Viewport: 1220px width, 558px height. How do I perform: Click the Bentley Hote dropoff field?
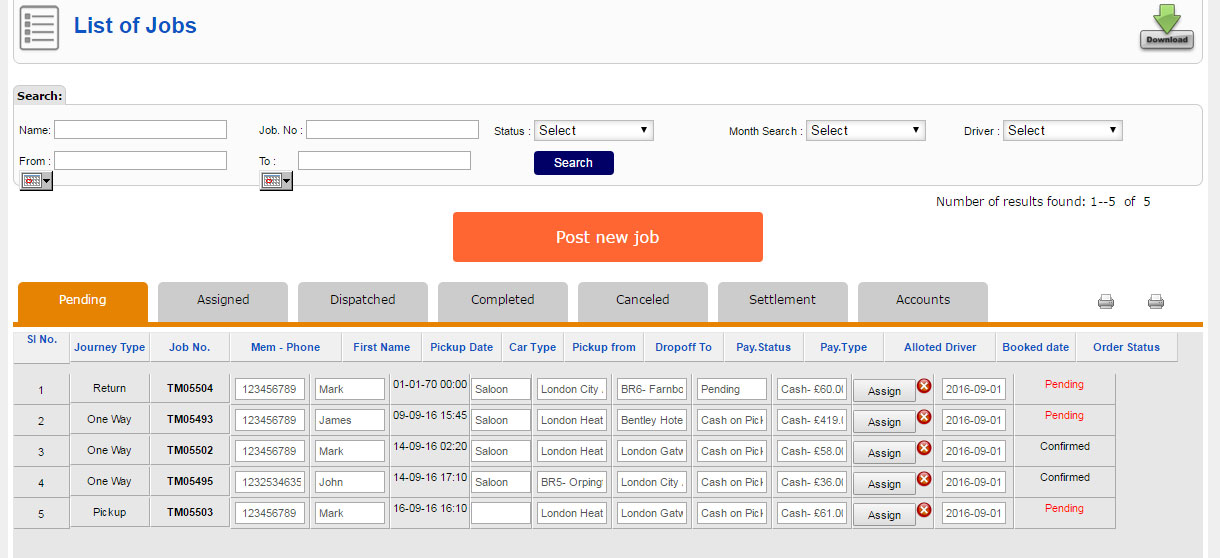652,420
